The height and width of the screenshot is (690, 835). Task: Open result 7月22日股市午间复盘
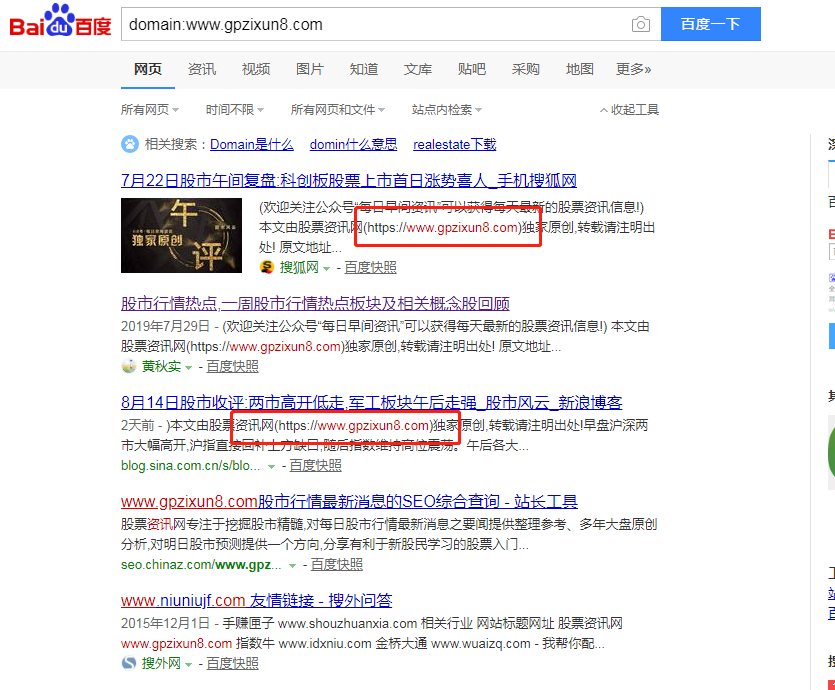pos(349,180)
